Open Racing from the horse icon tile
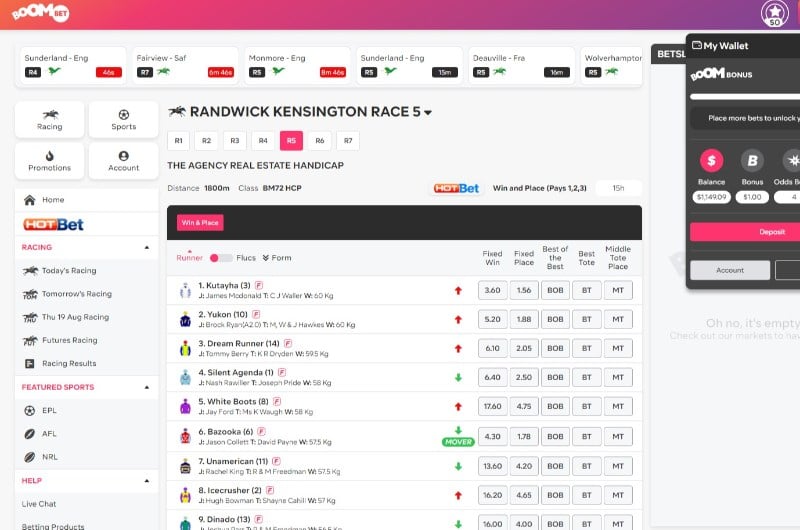Screen dimensions: 800x530 pyautogui.click(x=49, y=120)
